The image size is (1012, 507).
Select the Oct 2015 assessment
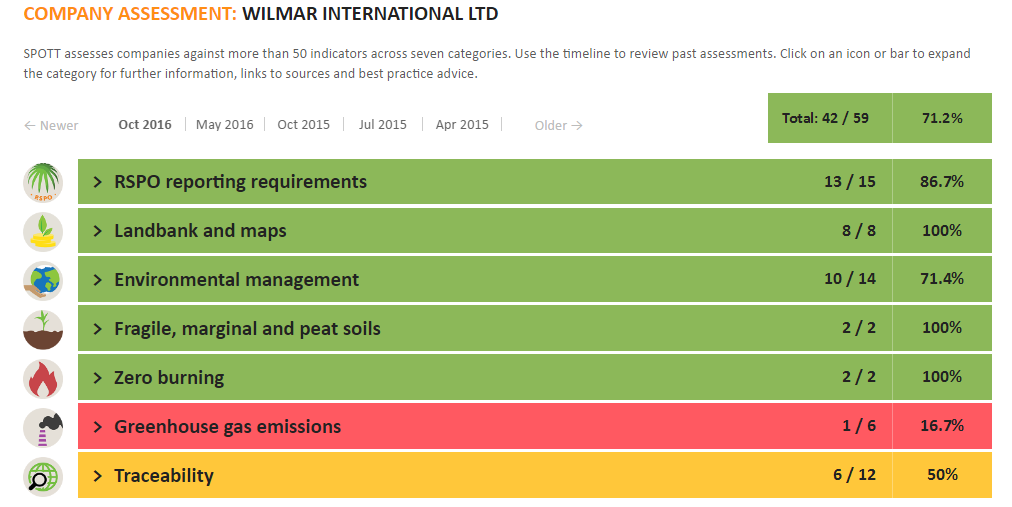tap(303, 124)
